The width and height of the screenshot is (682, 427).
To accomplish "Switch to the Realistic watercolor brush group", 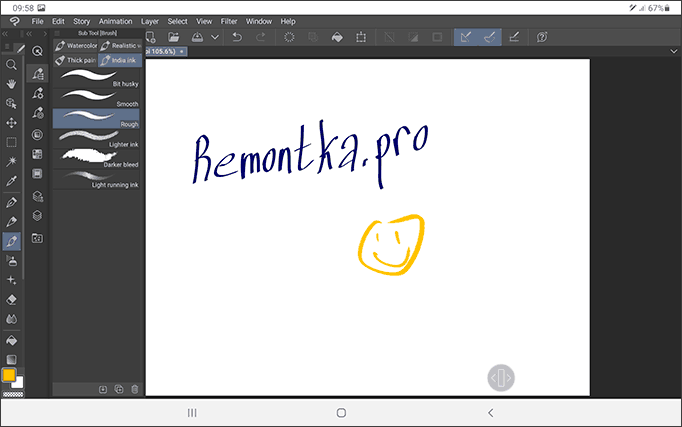I will click(120, 46).
